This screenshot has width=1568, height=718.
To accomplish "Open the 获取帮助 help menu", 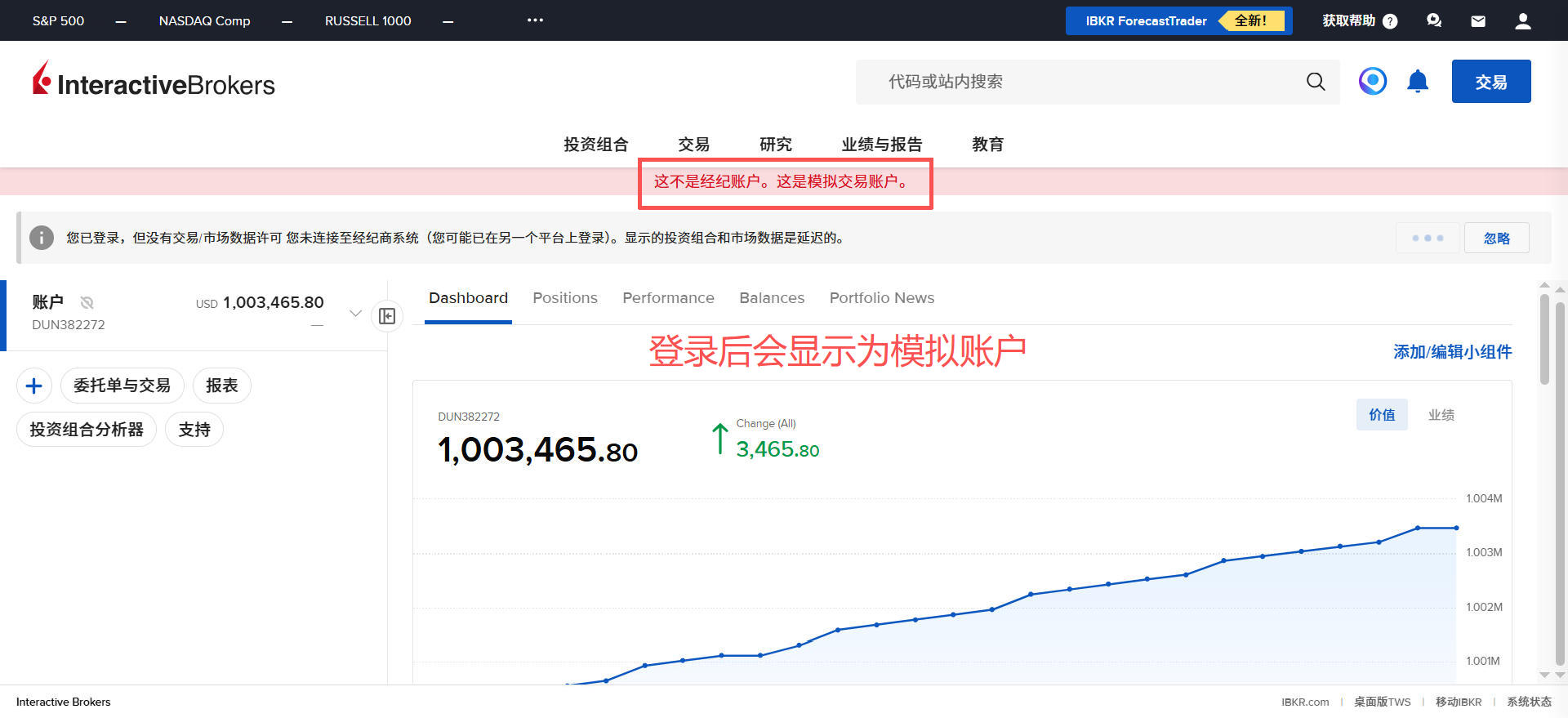I will tap(1359, 21).
